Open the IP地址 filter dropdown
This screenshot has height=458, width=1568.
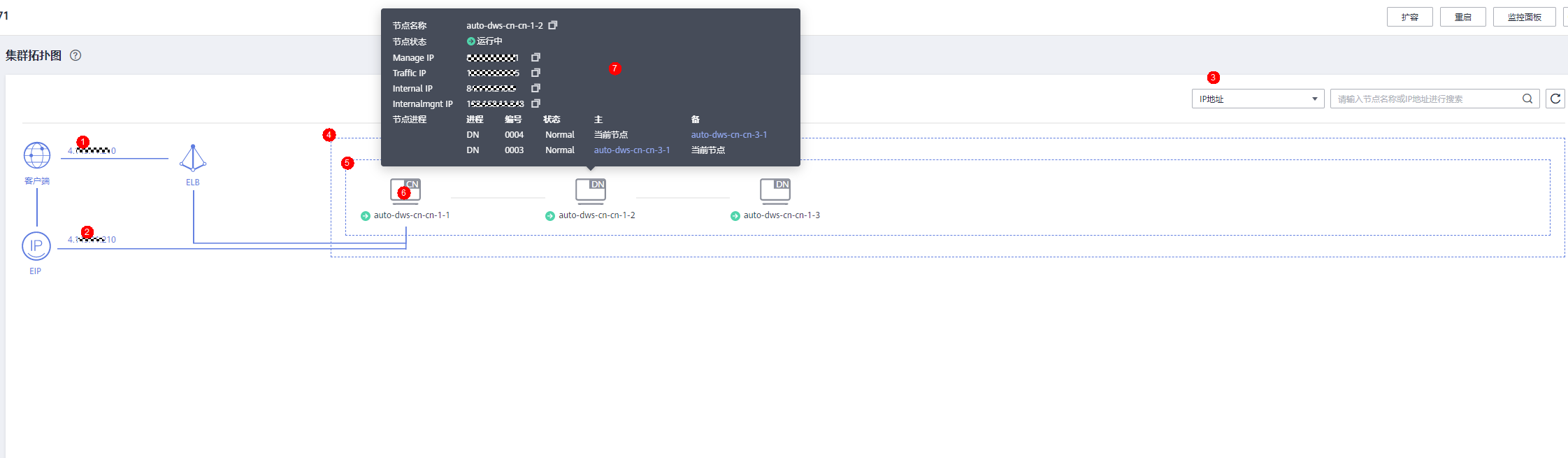(1258, 99)
